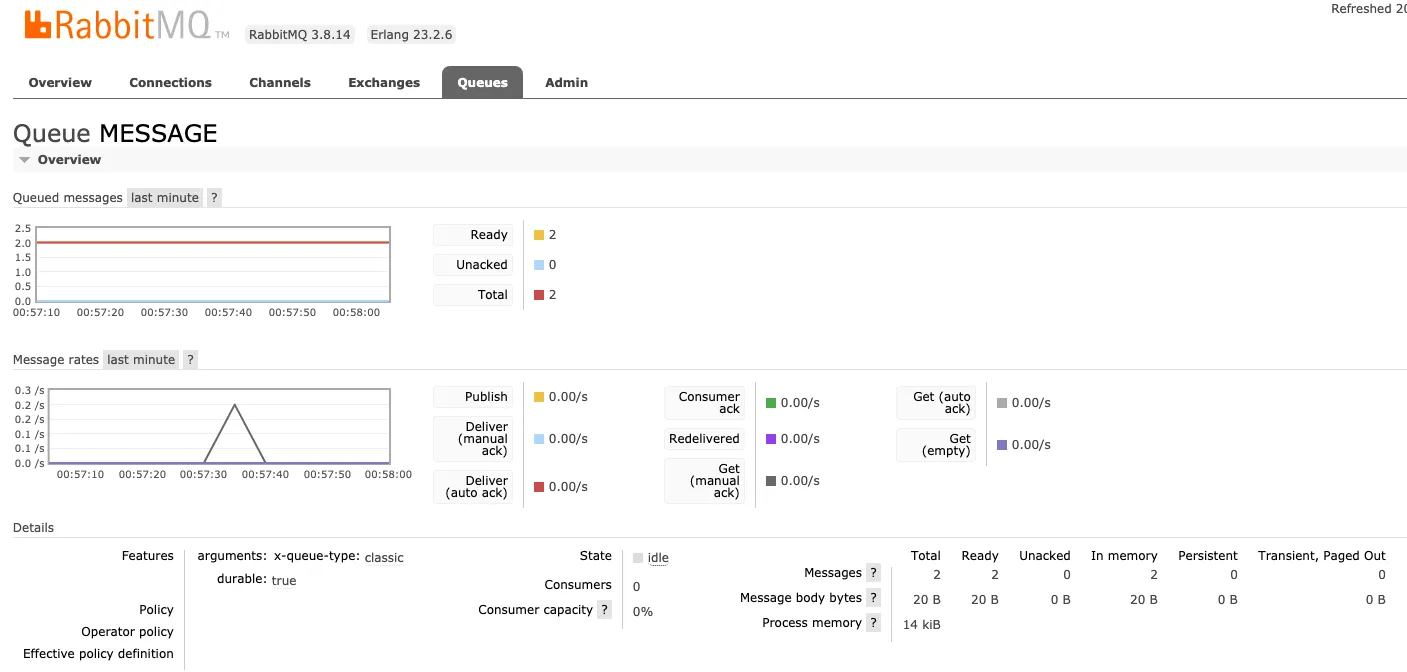Image resolution: width=1407 pixels, height=672 pixels.
Task: Open help for Queued messages
Action: [214, 198]
